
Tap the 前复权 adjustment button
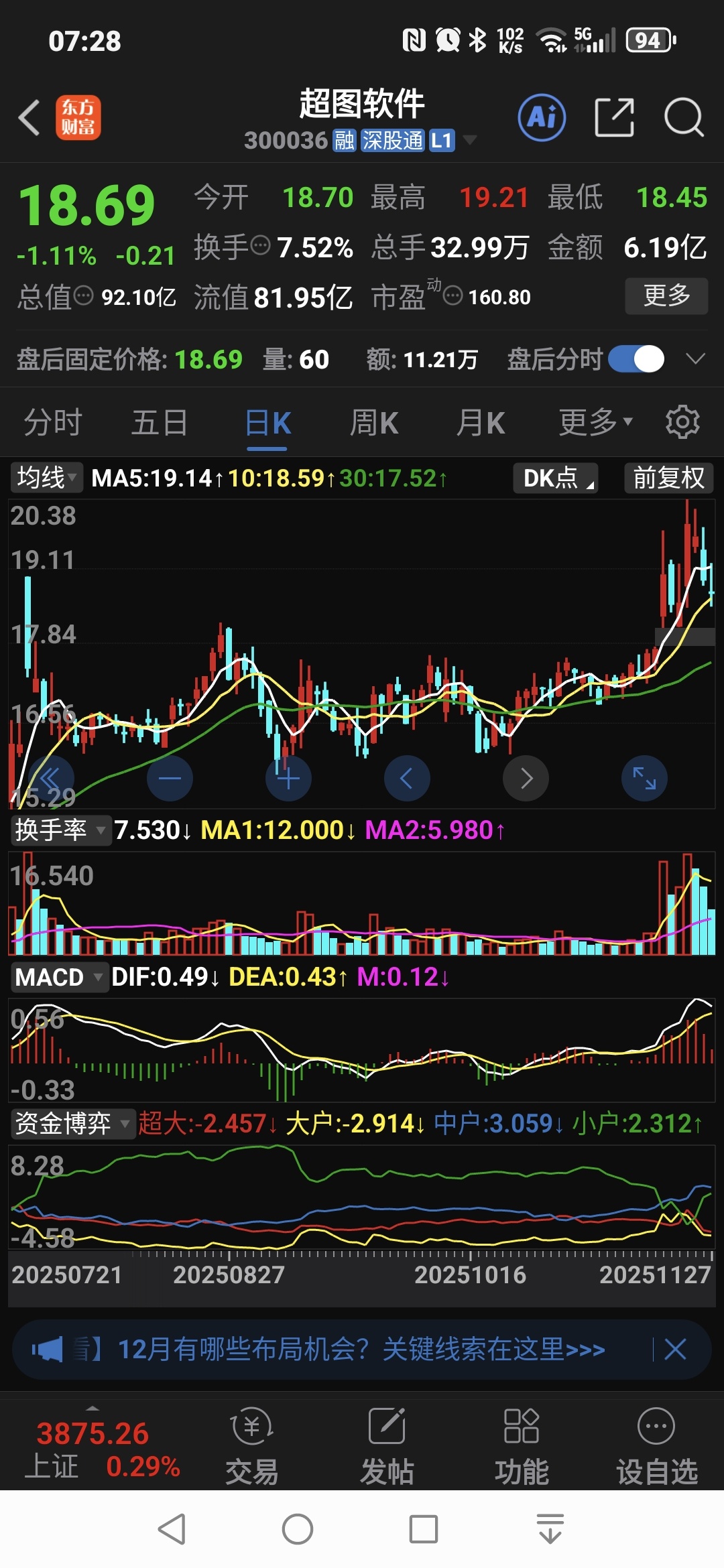pos(669,478)
